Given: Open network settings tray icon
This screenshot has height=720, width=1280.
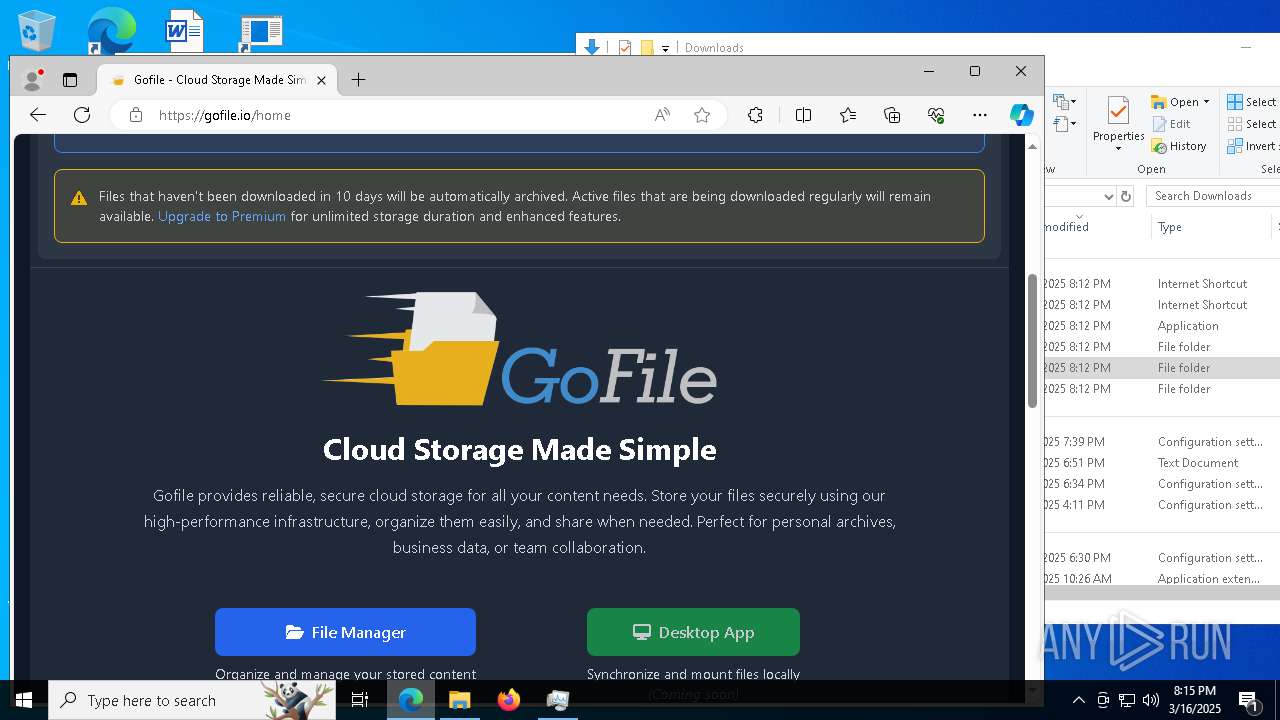Looking at the screenshot, I should click(x=1127, y=700).
